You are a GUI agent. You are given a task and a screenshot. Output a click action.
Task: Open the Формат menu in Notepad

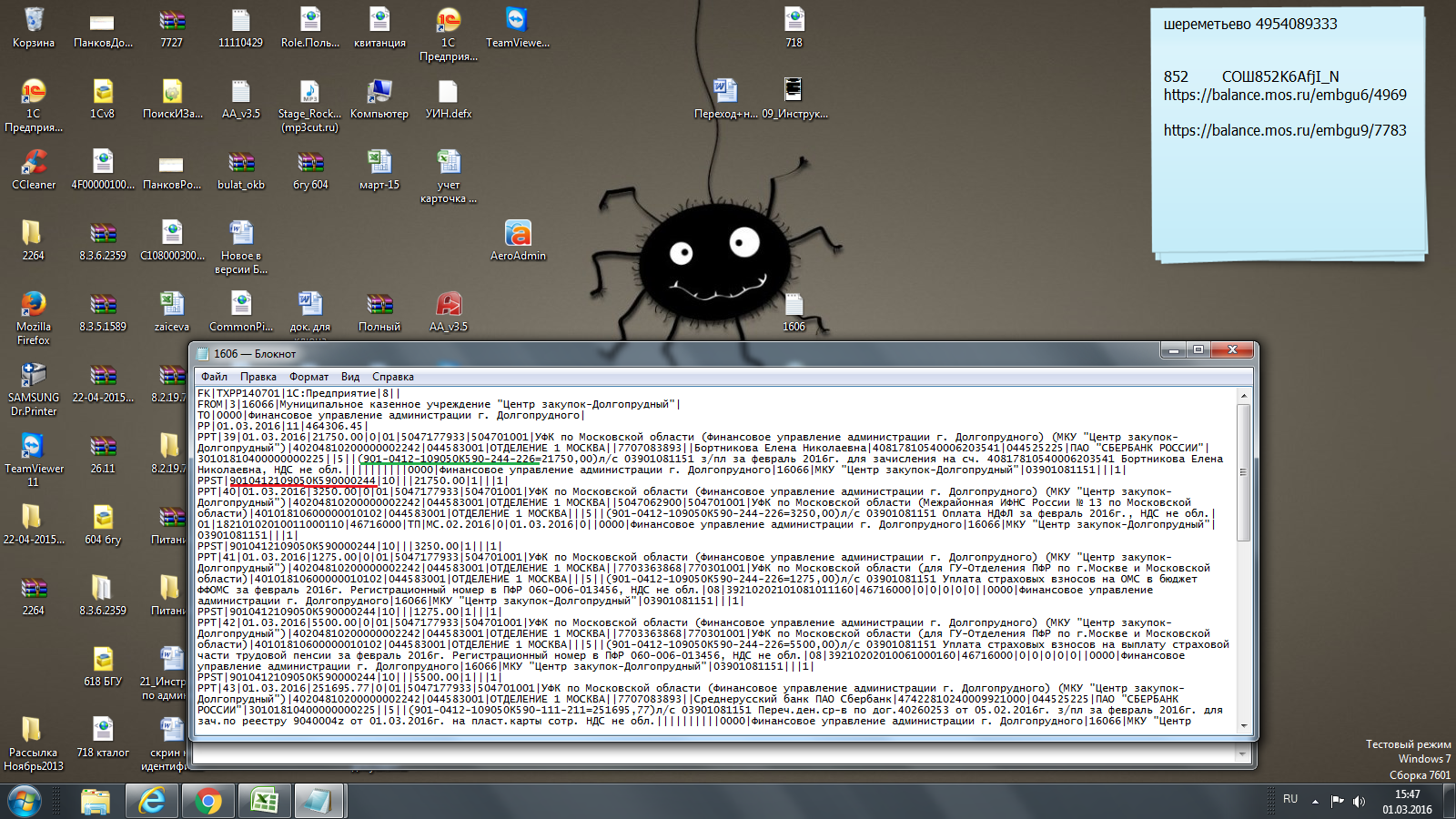[x=309, y=377]
